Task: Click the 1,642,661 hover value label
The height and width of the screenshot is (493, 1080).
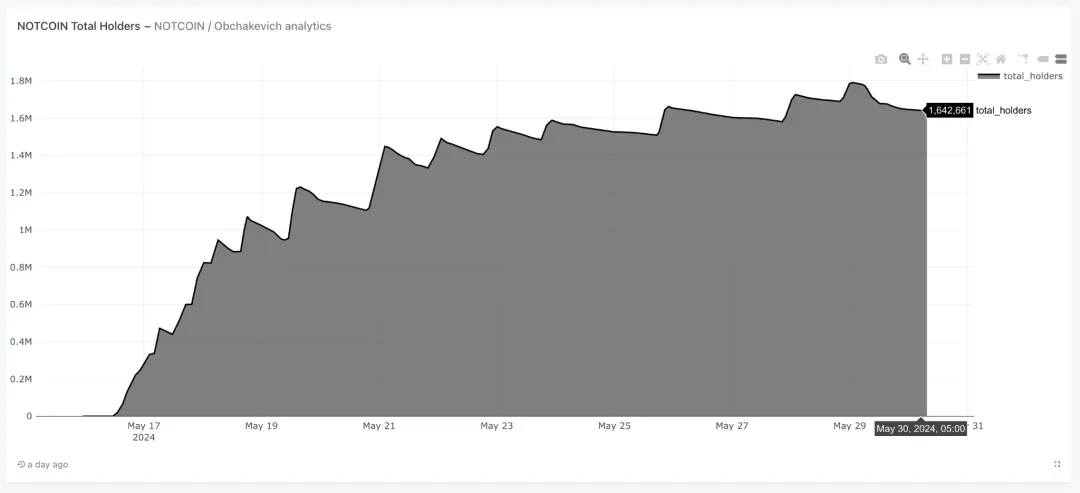Action: [949, 110]
